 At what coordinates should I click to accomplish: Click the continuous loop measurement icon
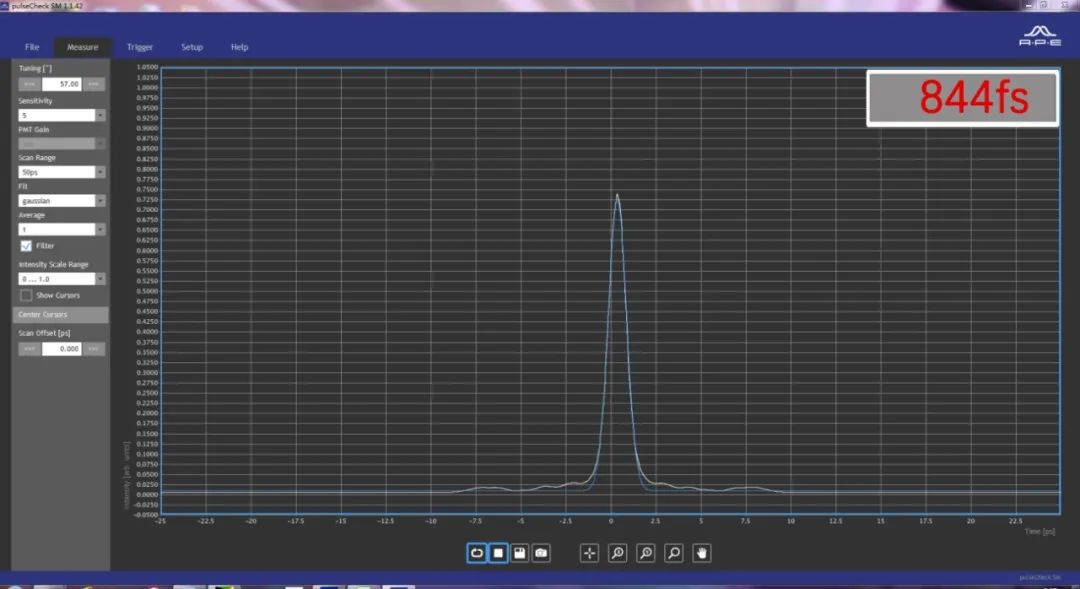click(x=477, y=553)
